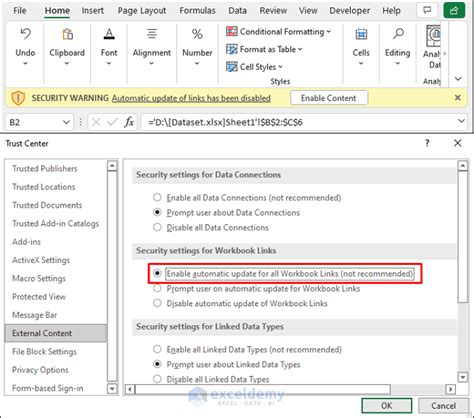Click the formula bar Cancel X icon

coord(96,122)
